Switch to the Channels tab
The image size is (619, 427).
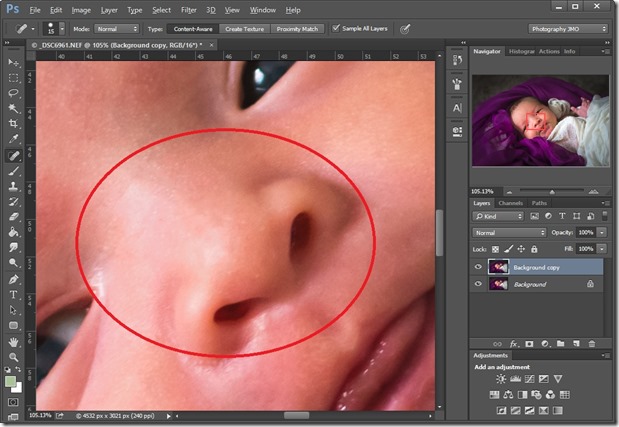[x=510, y=203]
